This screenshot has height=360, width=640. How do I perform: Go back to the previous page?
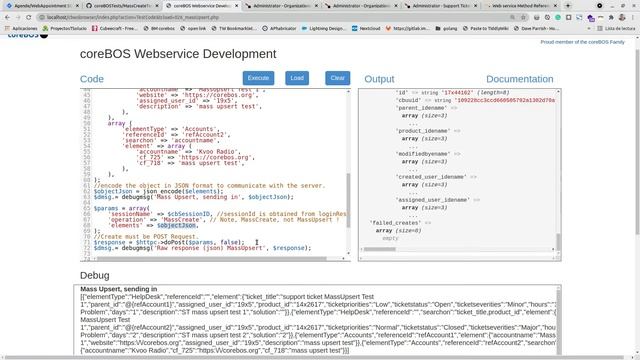(x=7, y=18)
